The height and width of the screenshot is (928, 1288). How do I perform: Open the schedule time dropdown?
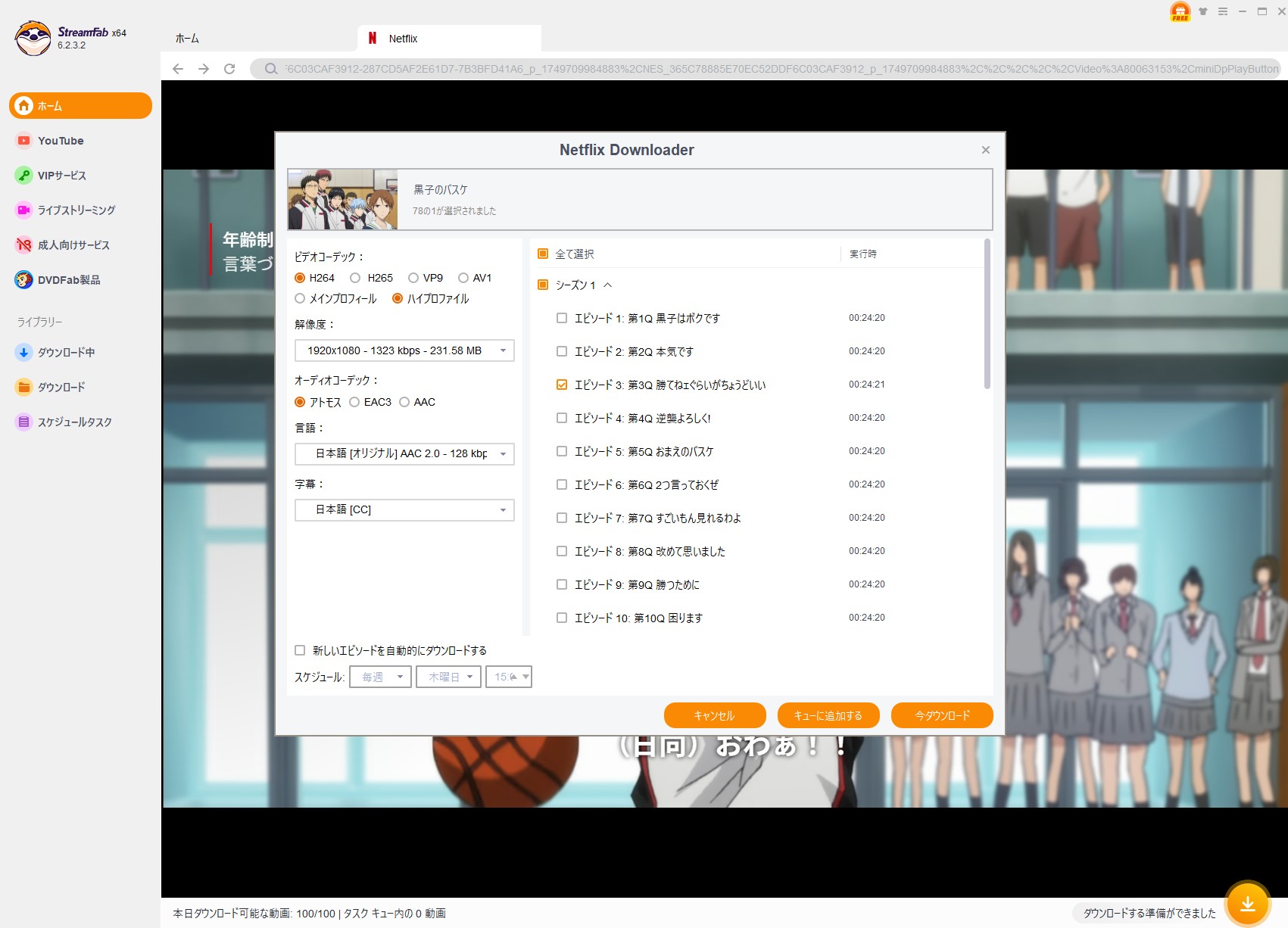509,677
